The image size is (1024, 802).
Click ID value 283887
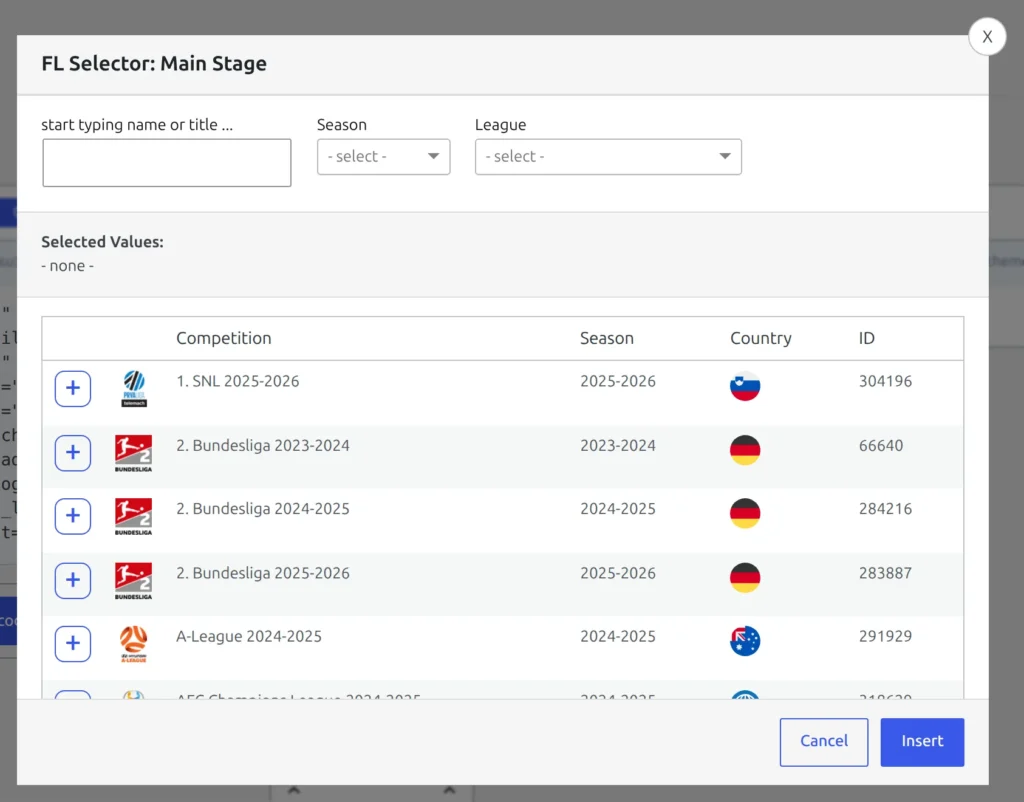click(886, 573)
